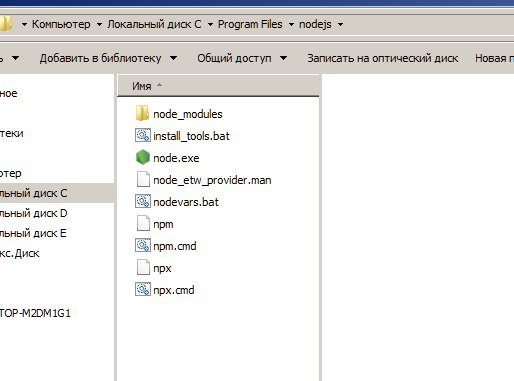
Task: Click the npm.cmd gear icon
Action: tap(143, 246)
